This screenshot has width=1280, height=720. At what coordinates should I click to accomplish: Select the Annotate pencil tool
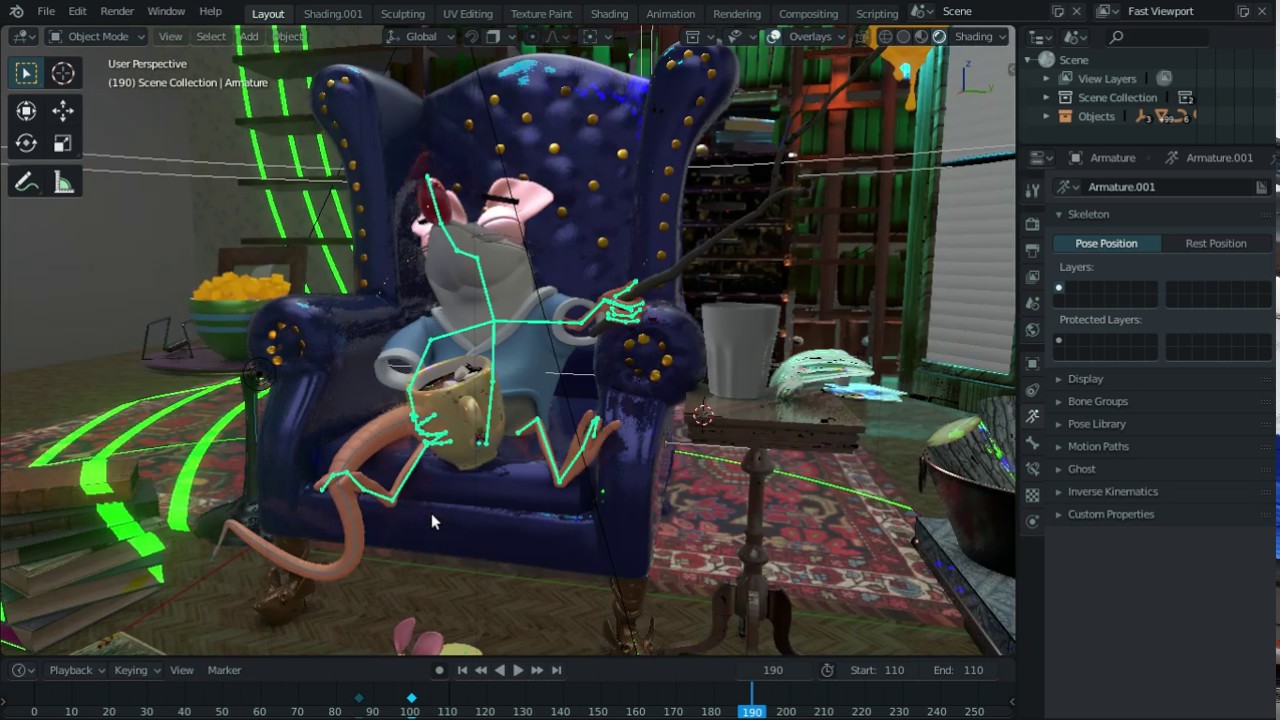26,182
